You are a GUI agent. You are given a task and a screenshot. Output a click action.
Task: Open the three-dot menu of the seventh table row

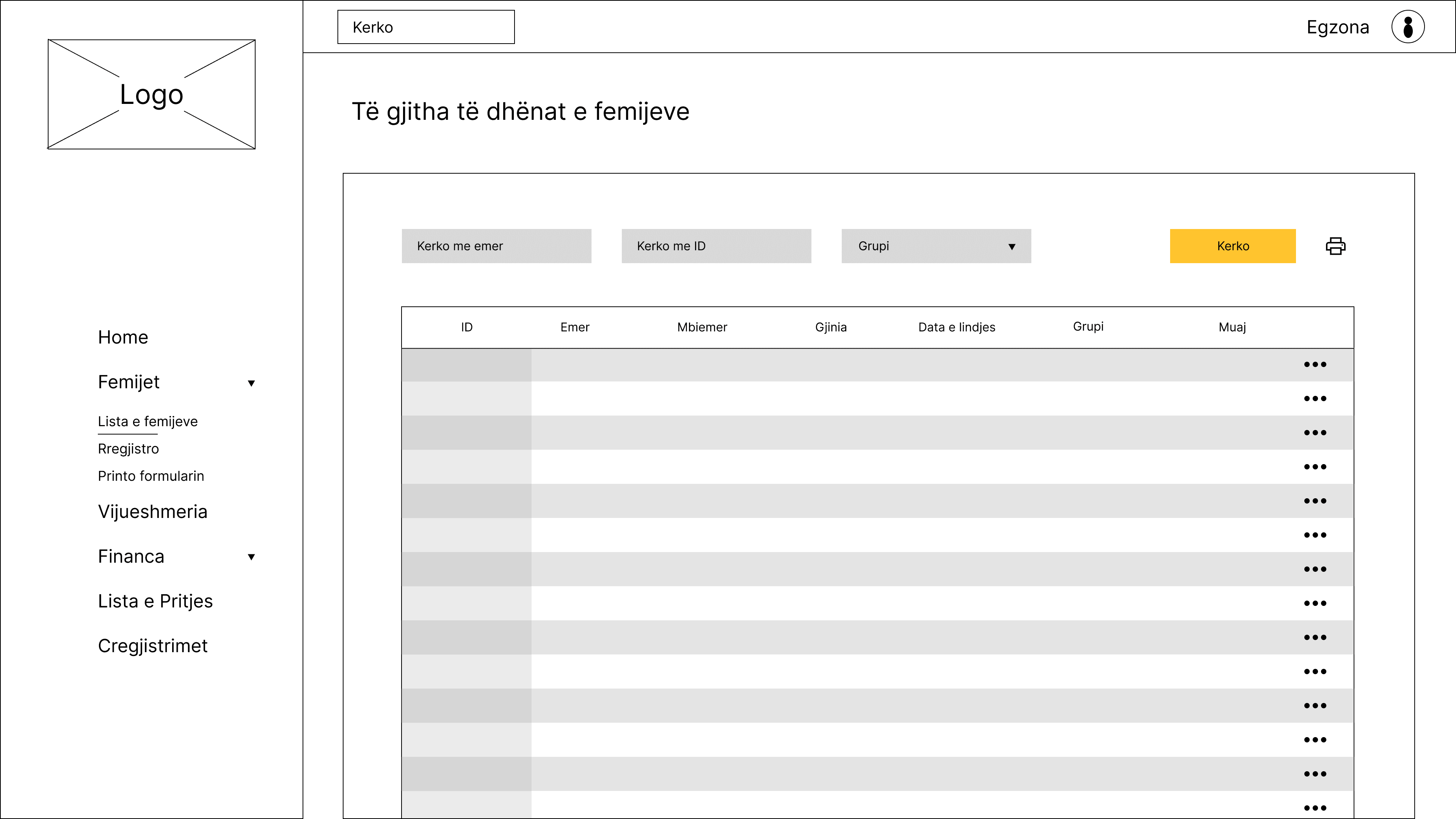click(1315, 569)
